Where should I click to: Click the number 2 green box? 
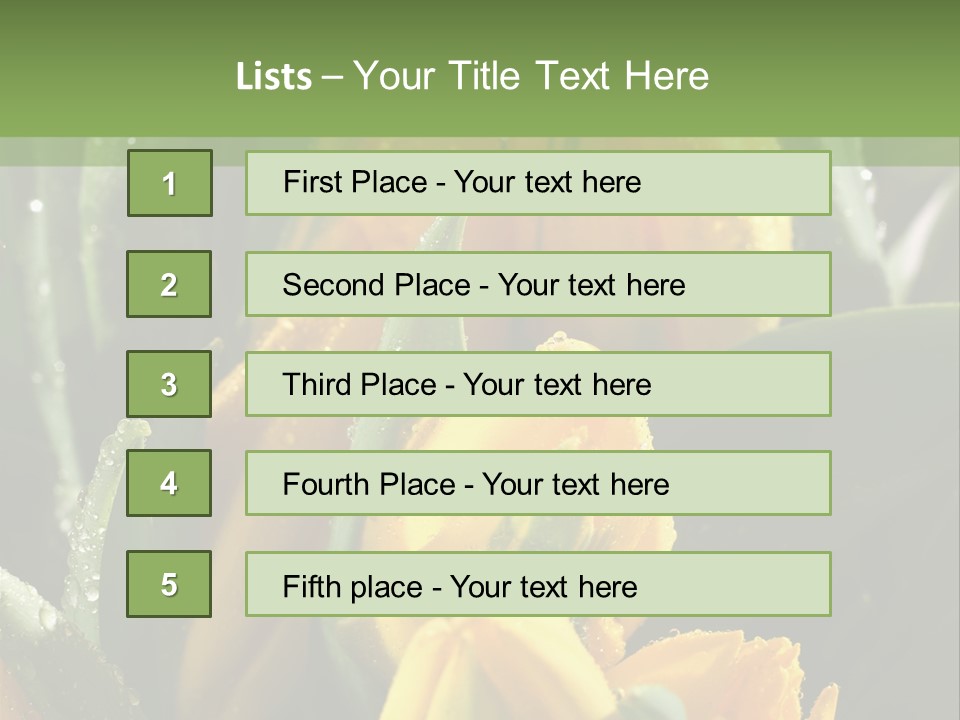pyautogui.click(x=169, y=284)
